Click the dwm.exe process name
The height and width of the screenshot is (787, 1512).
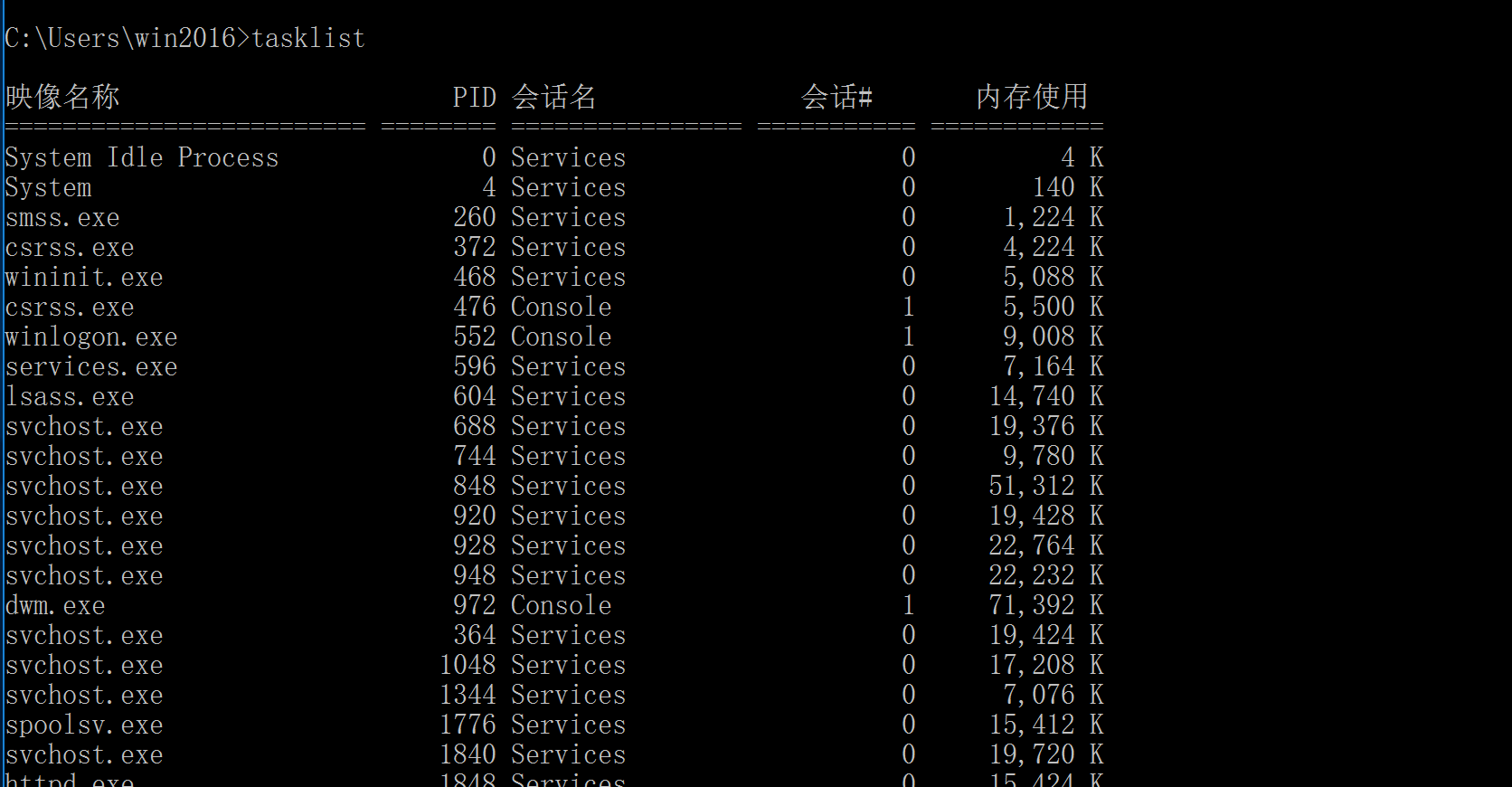[x=55, y=606]
